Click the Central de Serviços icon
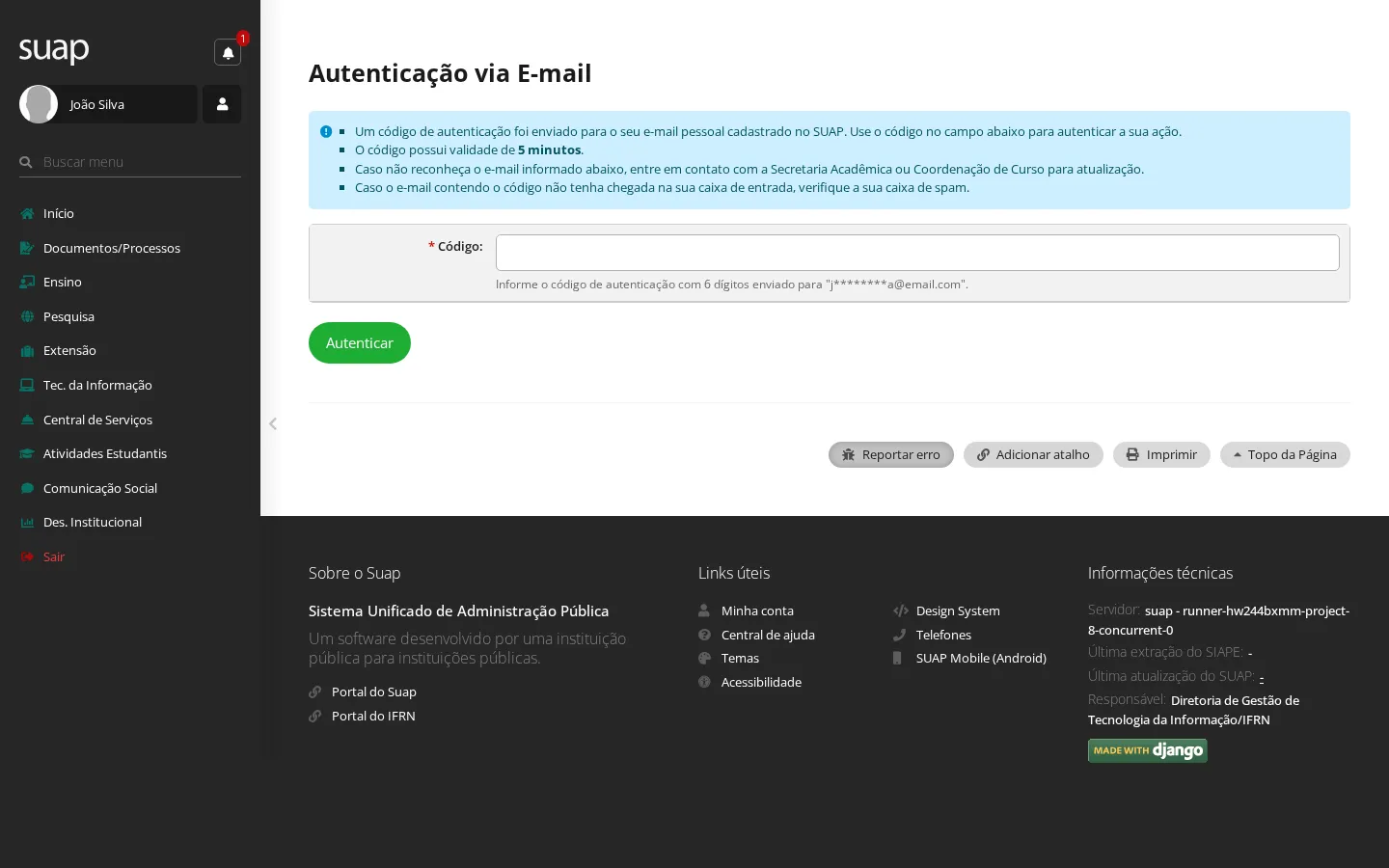 [27, 420]
